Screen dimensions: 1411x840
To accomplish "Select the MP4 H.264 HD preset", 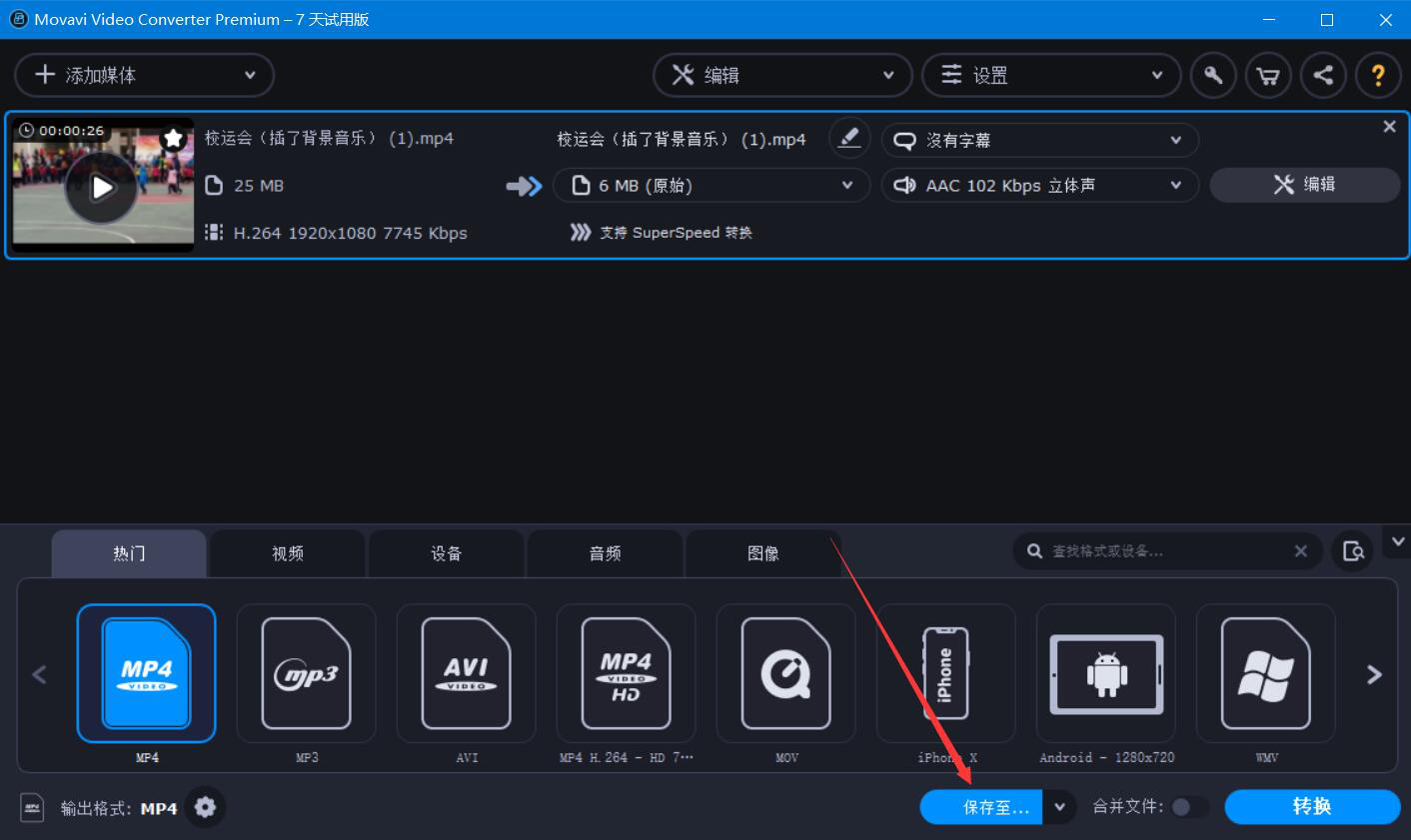I will tap(626, 673).
